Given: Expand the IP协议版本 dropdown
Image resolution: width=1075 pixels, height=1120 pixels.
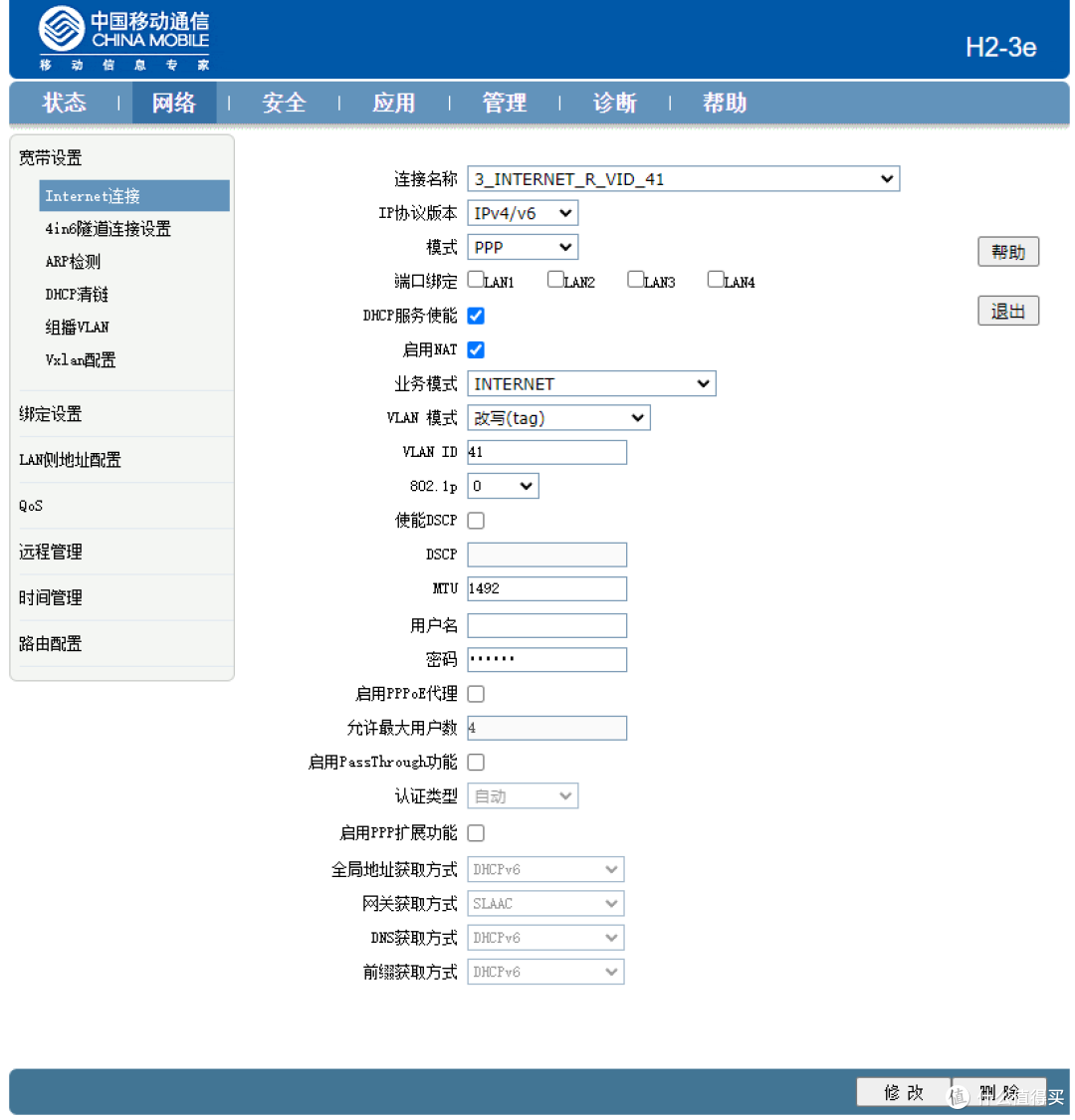Looking at the screenshot, I should (x=523, y=213).
